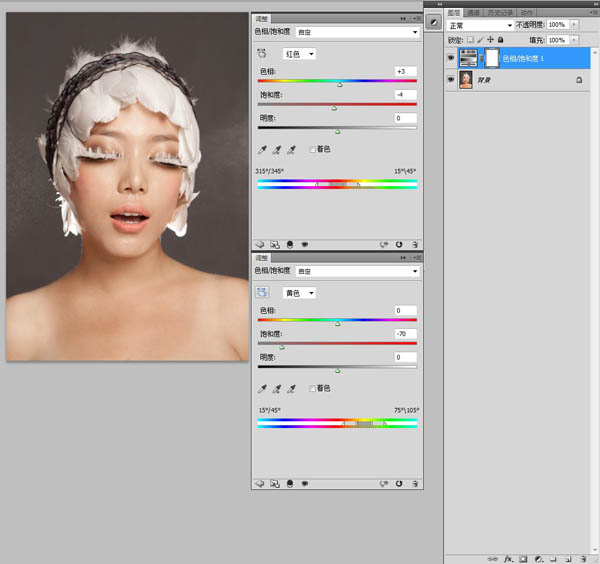
Task: Click the adjustments icon left of the Layers panel
Action: point(433,21)
